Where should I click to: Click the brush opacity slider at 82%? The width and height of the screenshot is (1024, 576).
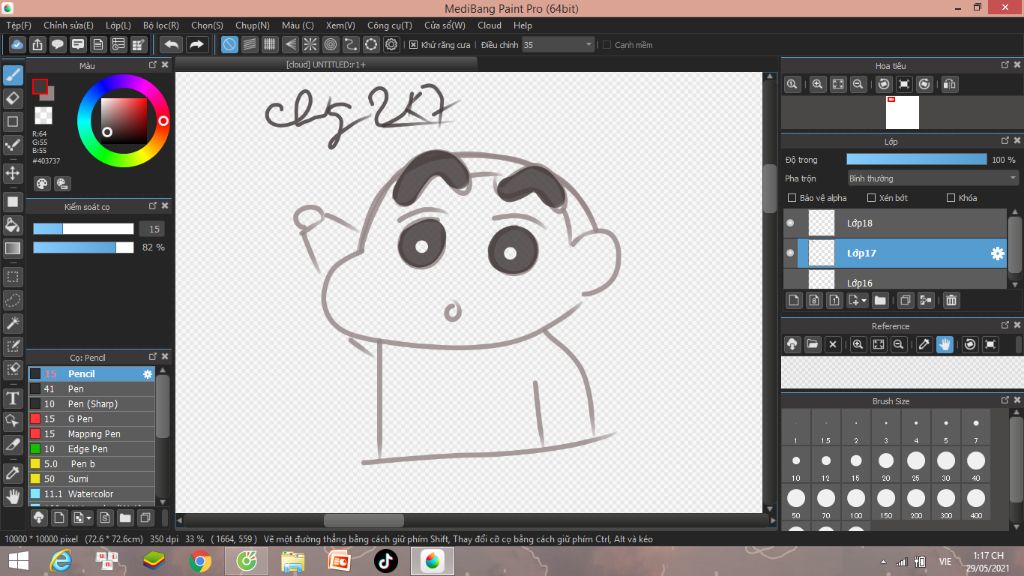click(x=84, y=248)
